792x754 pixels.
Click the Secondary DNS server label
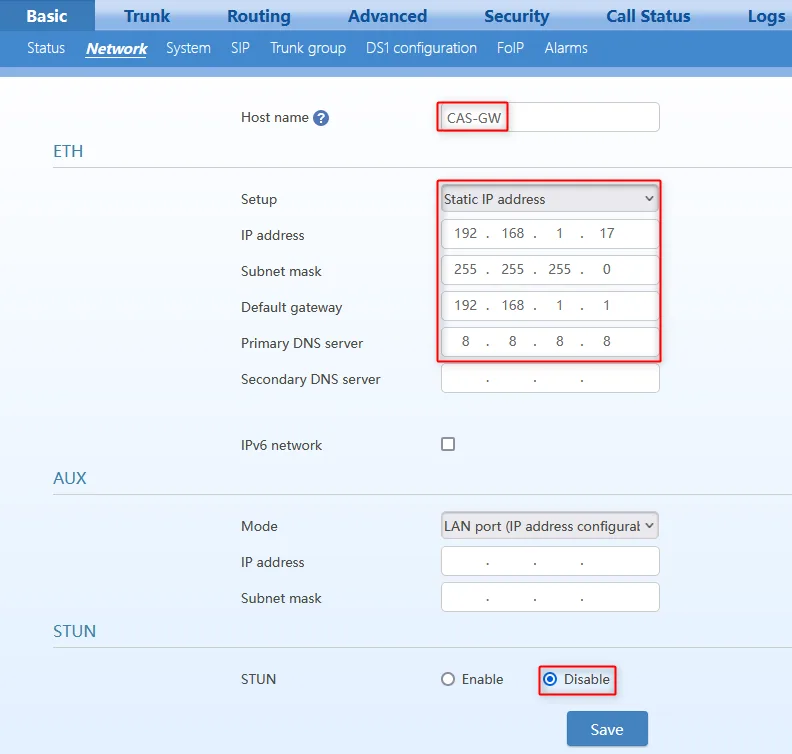(311, 379)
